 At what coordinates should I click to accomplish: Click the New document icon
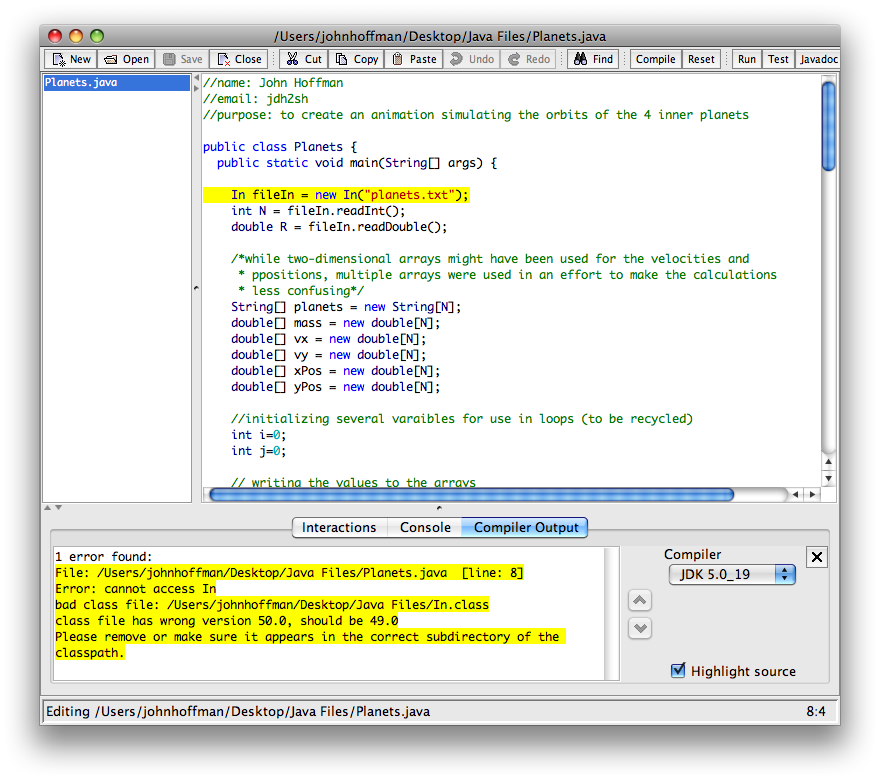click(x=59, y=59)
